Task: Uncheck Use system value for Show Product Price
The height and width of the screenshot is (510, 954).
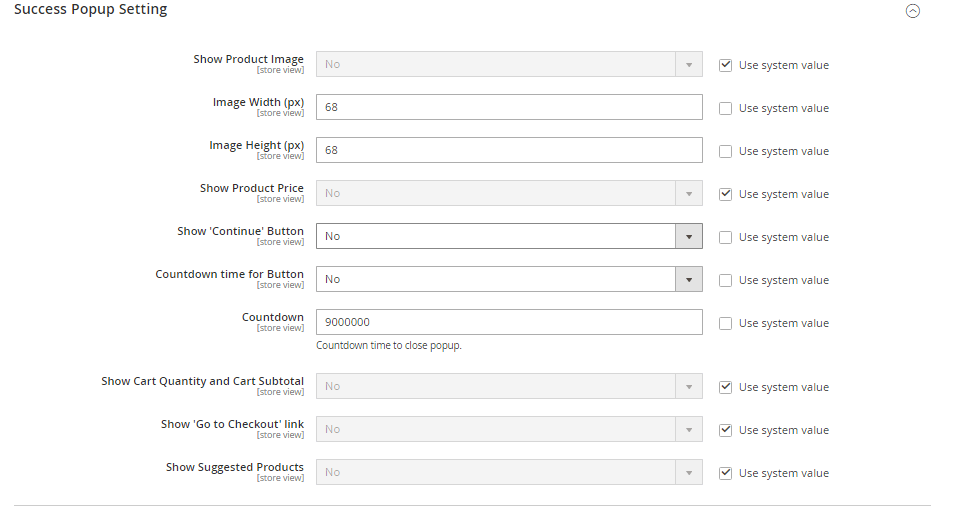Action: pyautogui.click(x=726, y=194)
